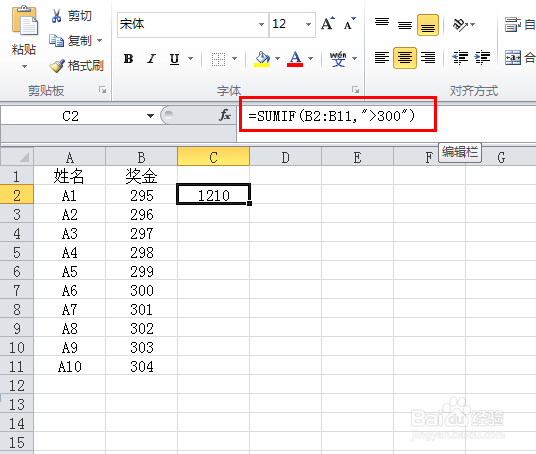This screenshot has width=536, height=454.
Task: Toggle Italic formatting
Action: pos(151,59)
